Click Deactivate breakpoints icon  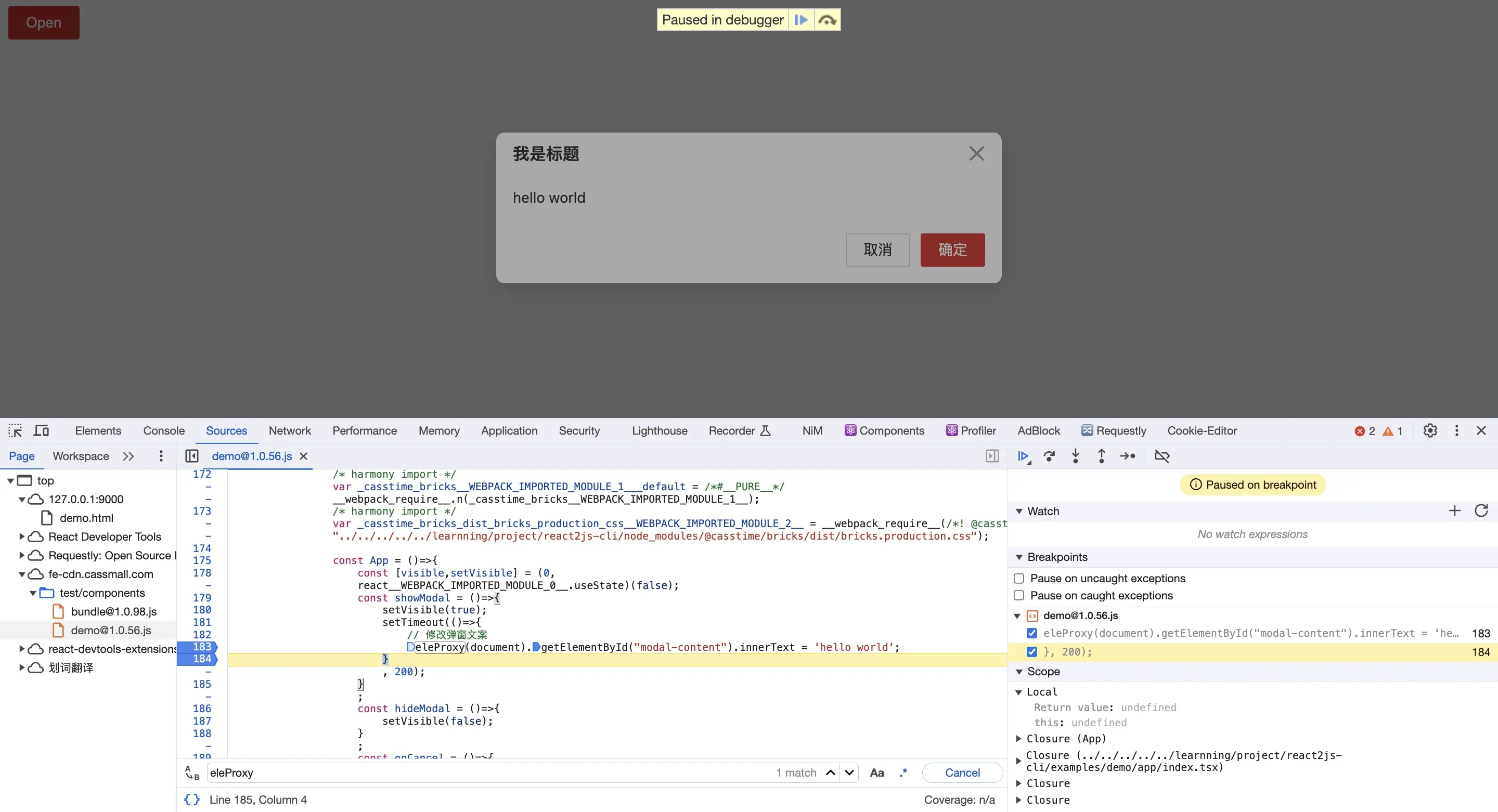1161,456
